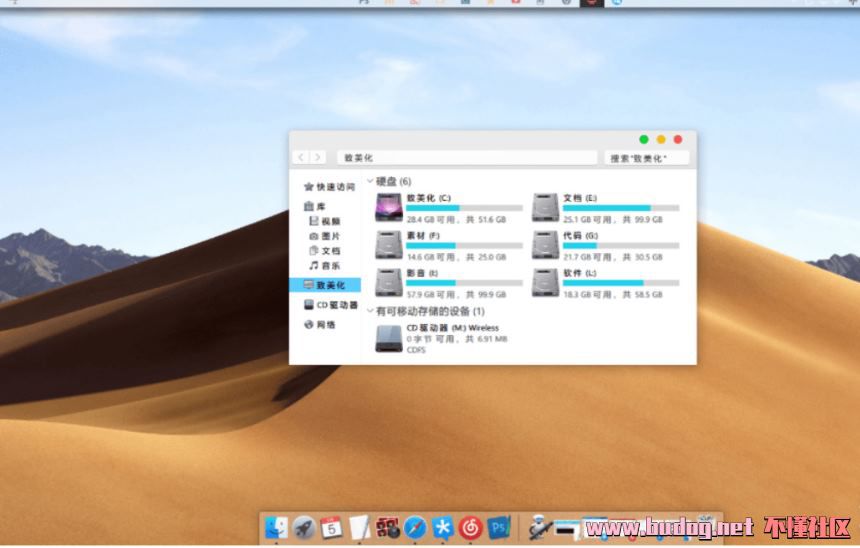
Task: Open the 素材 (F:) drive icon
Action: [389, 245]
